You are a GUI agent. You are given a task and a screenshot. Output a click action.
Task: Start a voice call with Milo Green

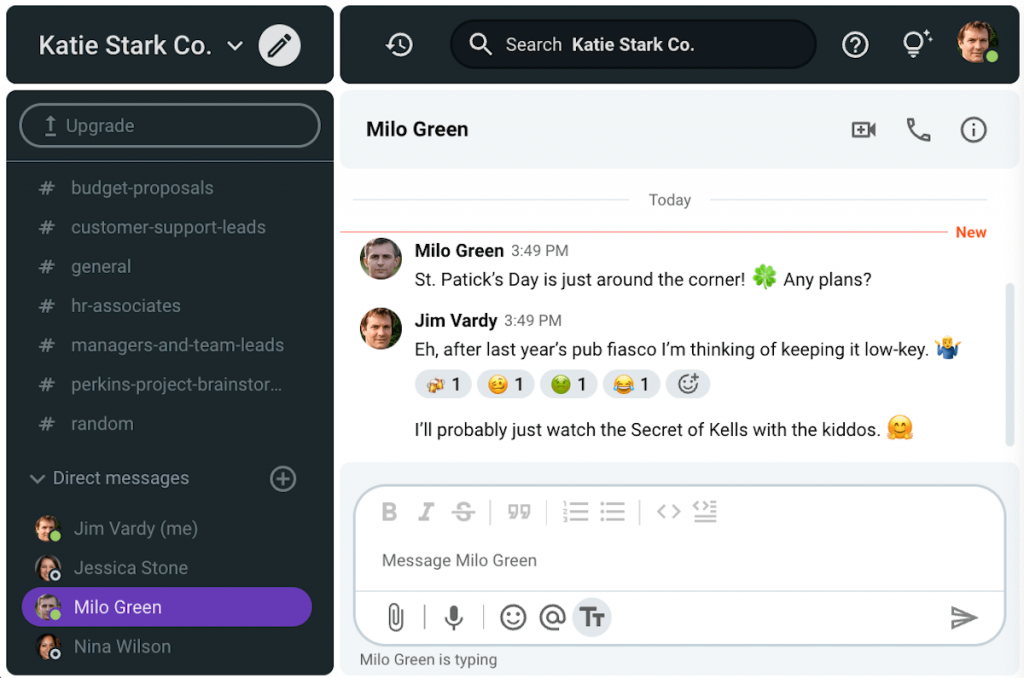pyautogui.click(x=918, y=130)
